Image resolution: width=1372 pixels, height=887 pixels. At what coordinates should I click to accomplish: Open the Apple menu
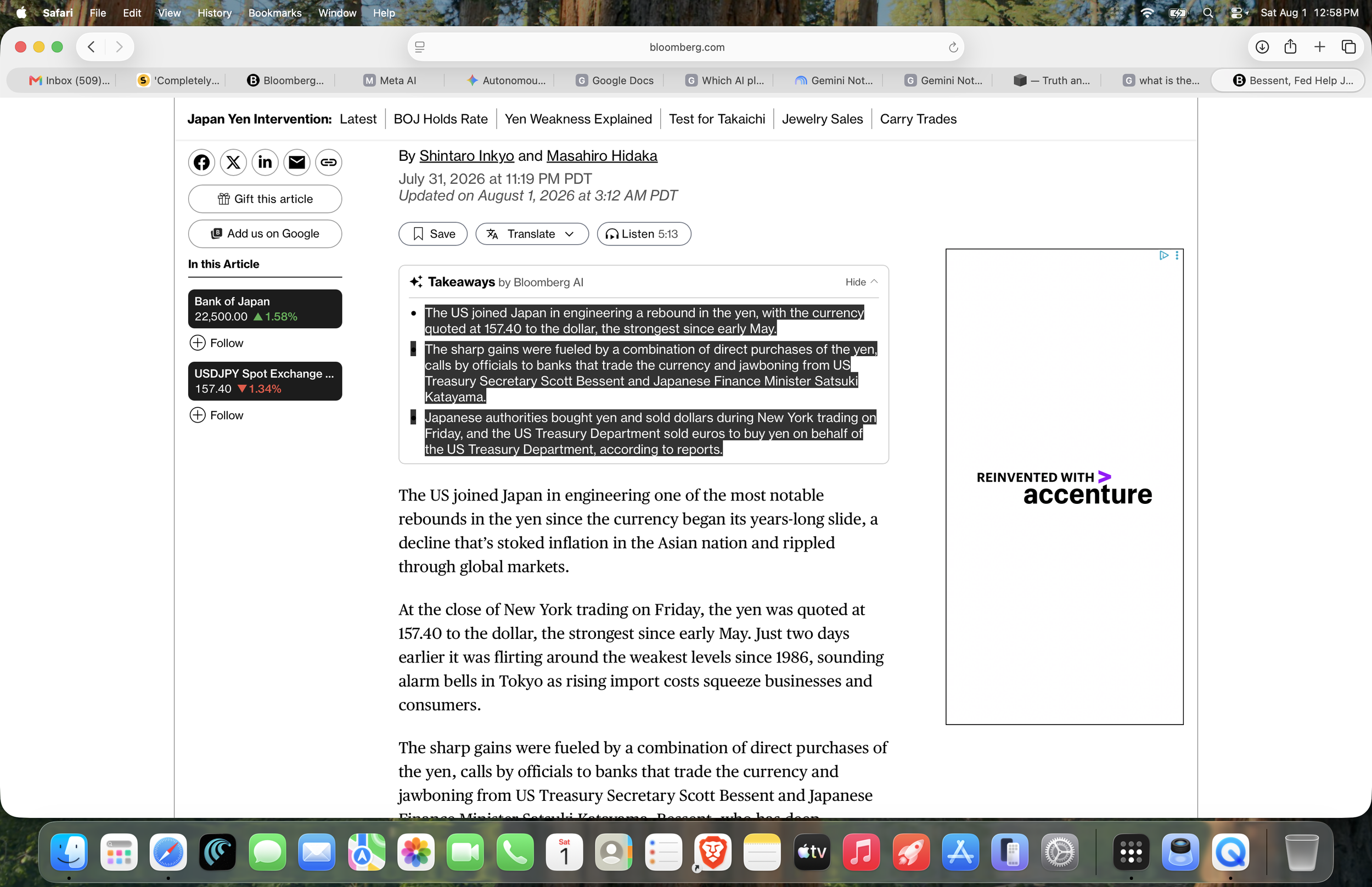pyautogui.click(x=21, y=13)
